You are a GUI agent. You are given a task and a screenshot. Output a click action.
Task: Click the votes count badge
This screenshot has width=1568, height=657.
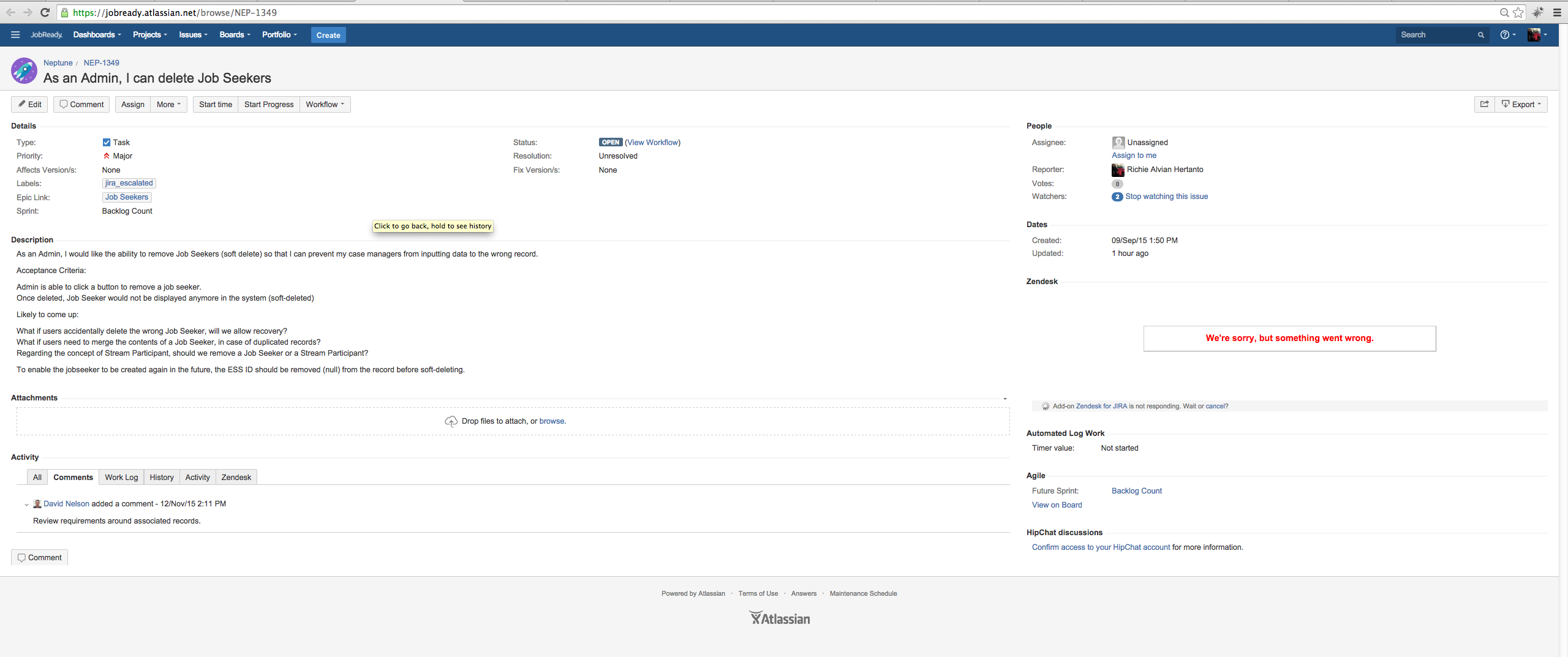click(x=1118, y=184)
